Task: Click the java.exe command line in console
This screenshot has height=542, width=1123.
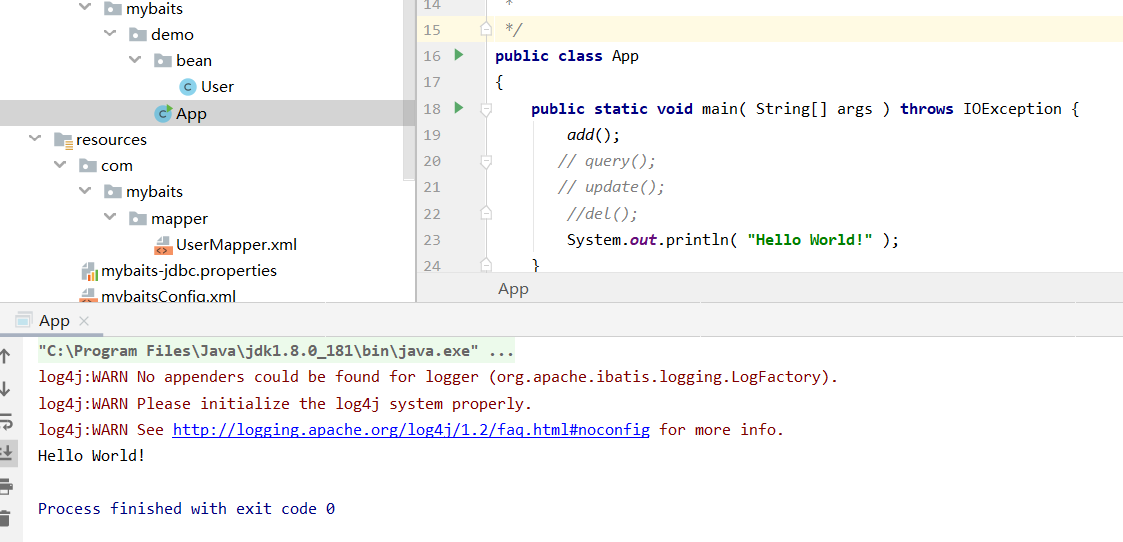Action: point(276,352)
